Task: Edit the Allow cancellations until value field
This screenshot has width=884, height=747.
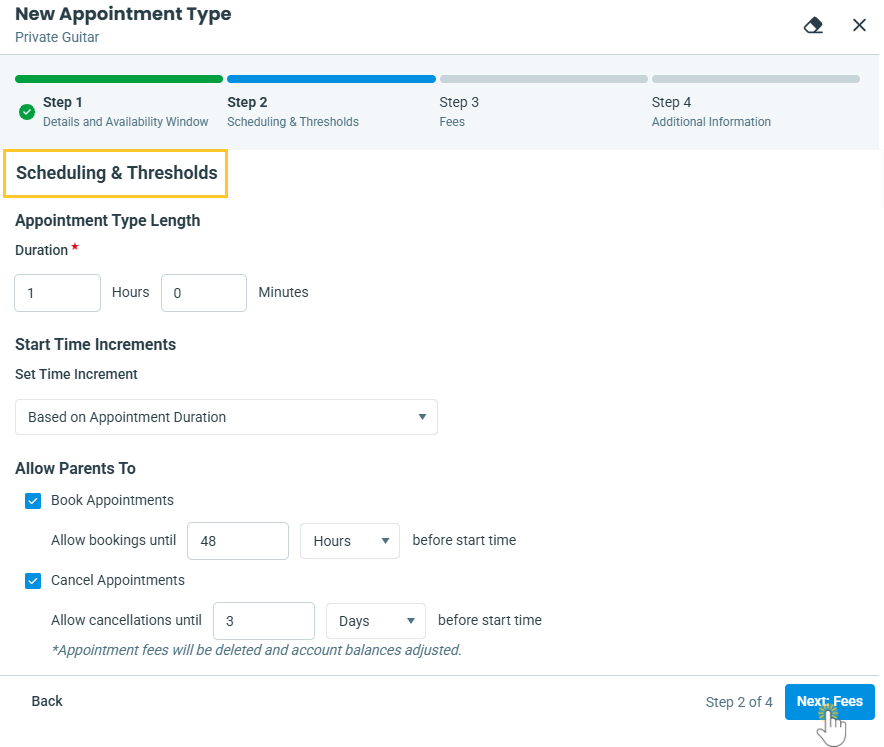Action: (x=264, y=621)
